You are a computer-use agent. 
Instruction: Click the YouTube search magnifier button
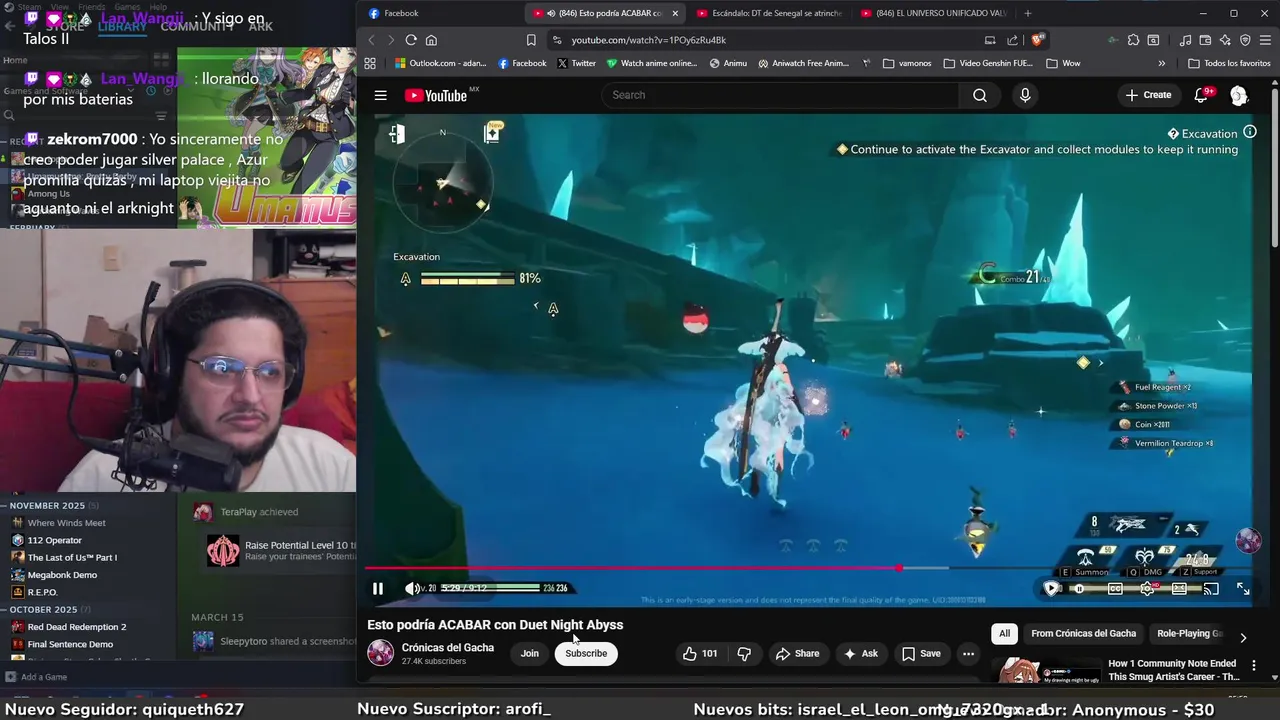980,95
